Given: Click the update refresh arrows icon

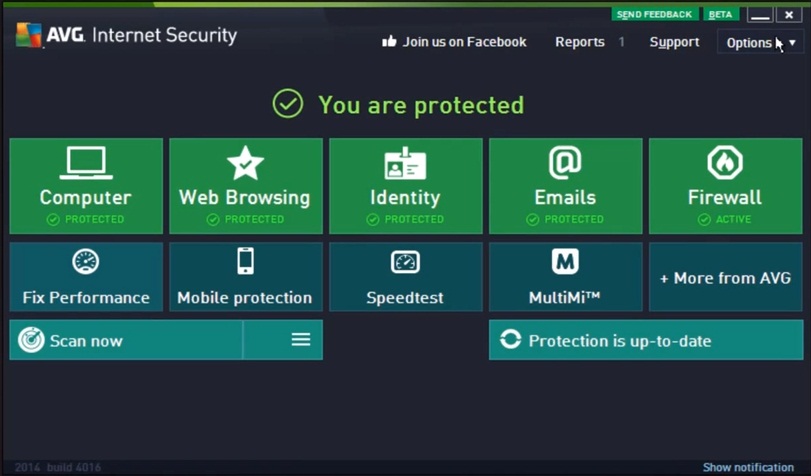Looking at the screenshot, I should 510,340.
